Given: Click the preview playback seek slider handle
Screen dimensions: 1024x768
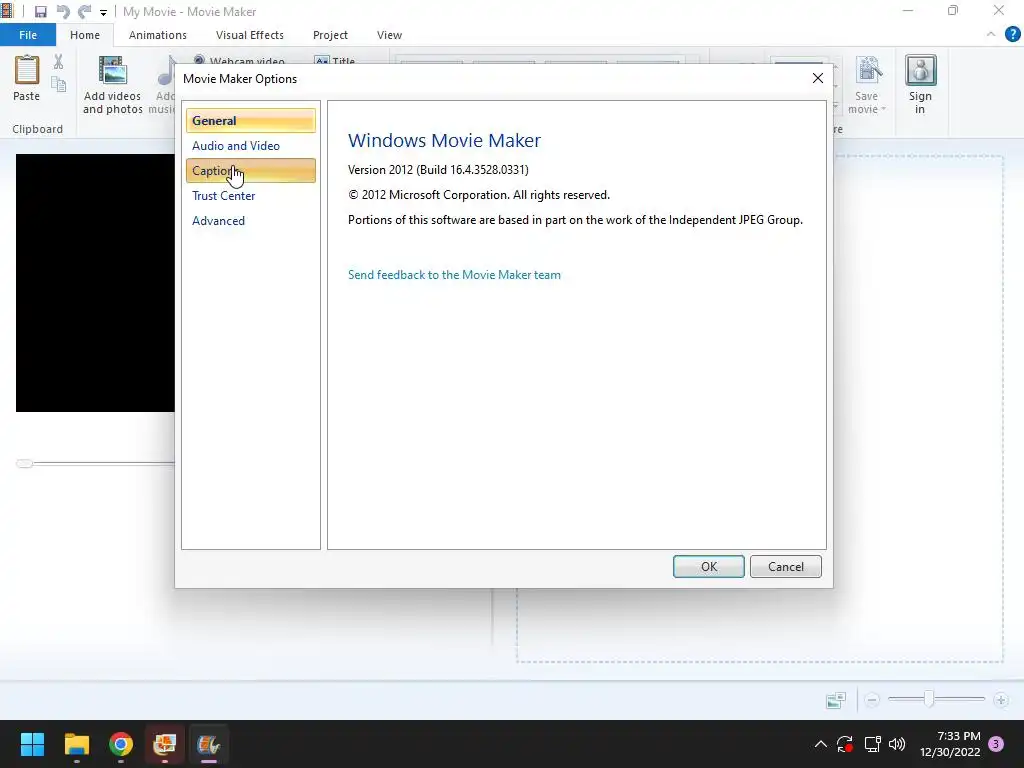Looking at the screenshot, I should pos(25,464).
